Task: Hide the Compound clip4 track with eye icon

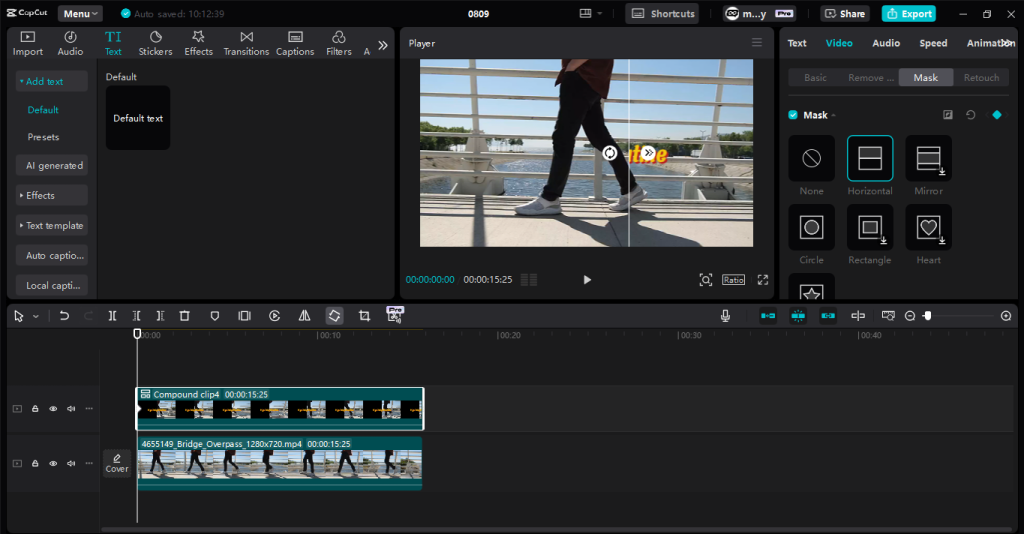Action: point(53,409)
